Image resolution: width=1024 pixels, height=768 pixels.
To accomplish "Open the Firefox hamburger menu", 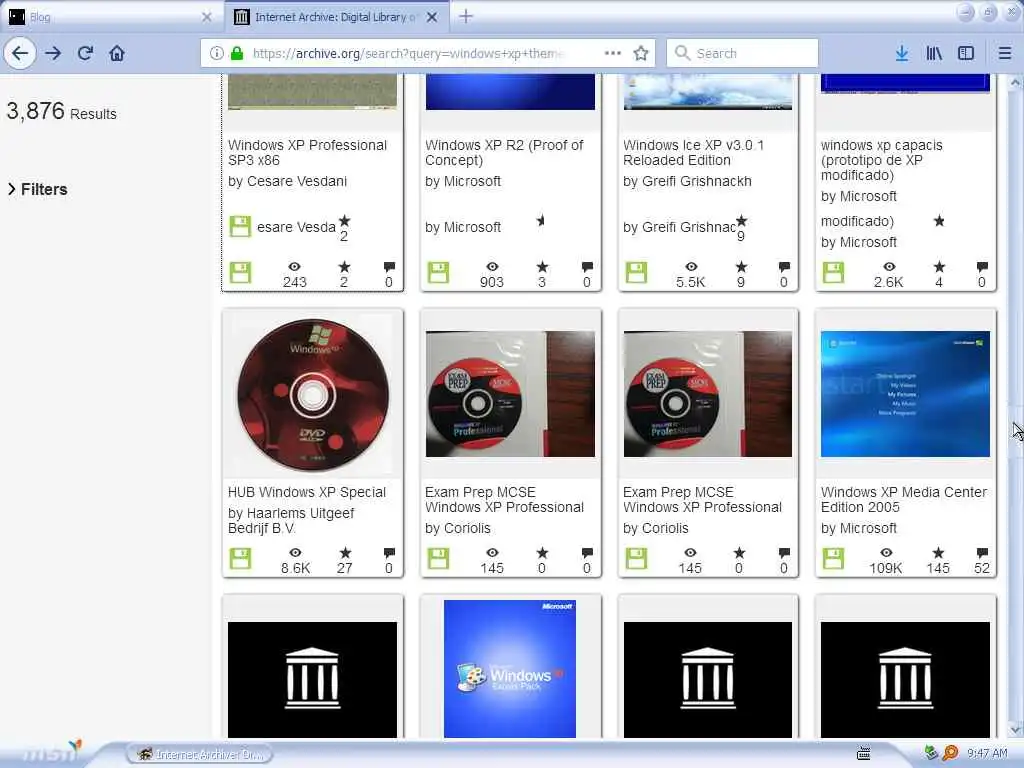I will [x=1004, y=53].
